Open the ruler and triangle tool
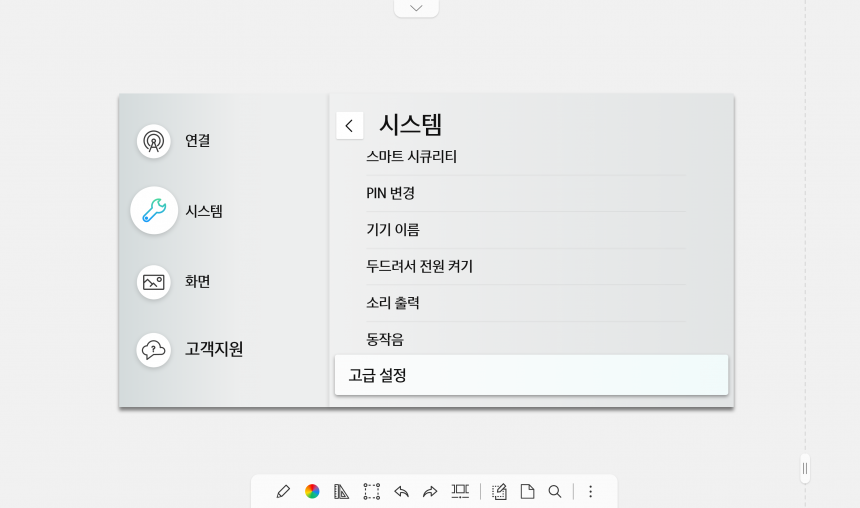The width and height of the screenshot is (860, 508). tap(341, 491)
